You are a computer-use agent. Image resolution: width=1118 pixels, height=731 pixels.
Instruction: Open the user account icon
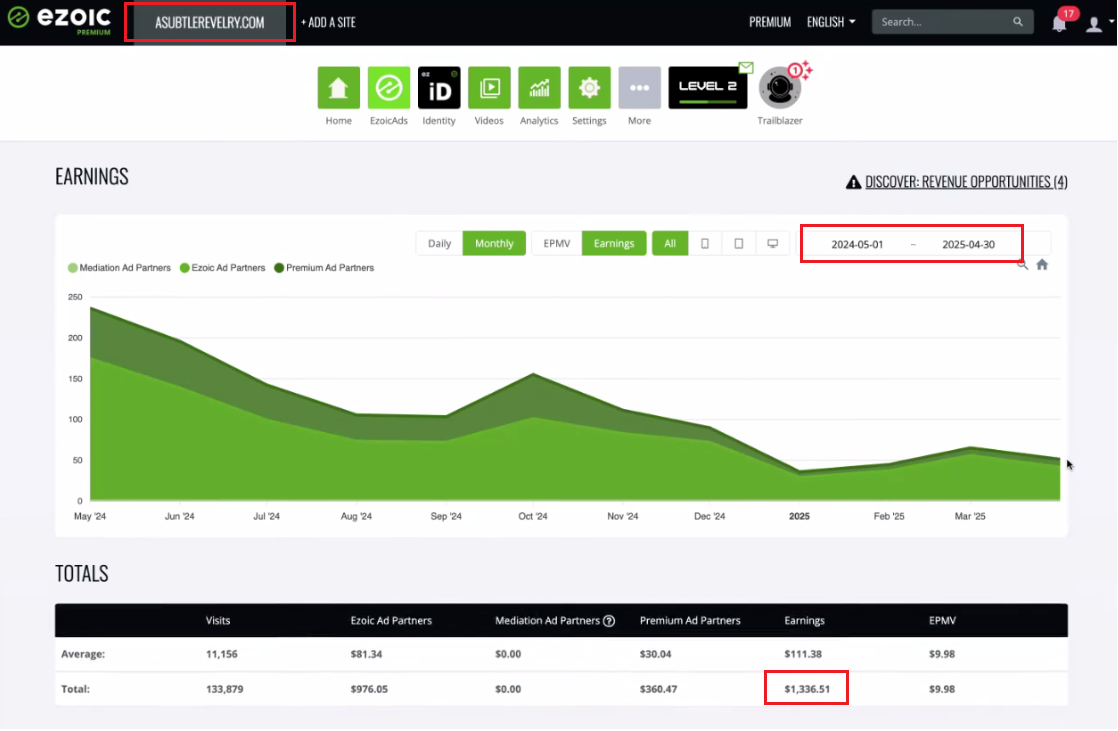click(1094, 24)
